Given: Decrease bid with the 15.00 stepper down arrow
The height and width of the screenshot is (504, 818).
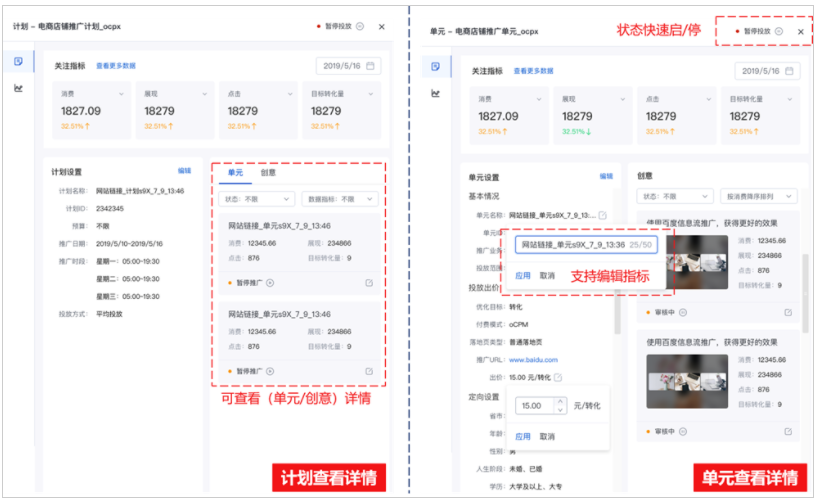Looking at the screenshot, I should point(560,410).
